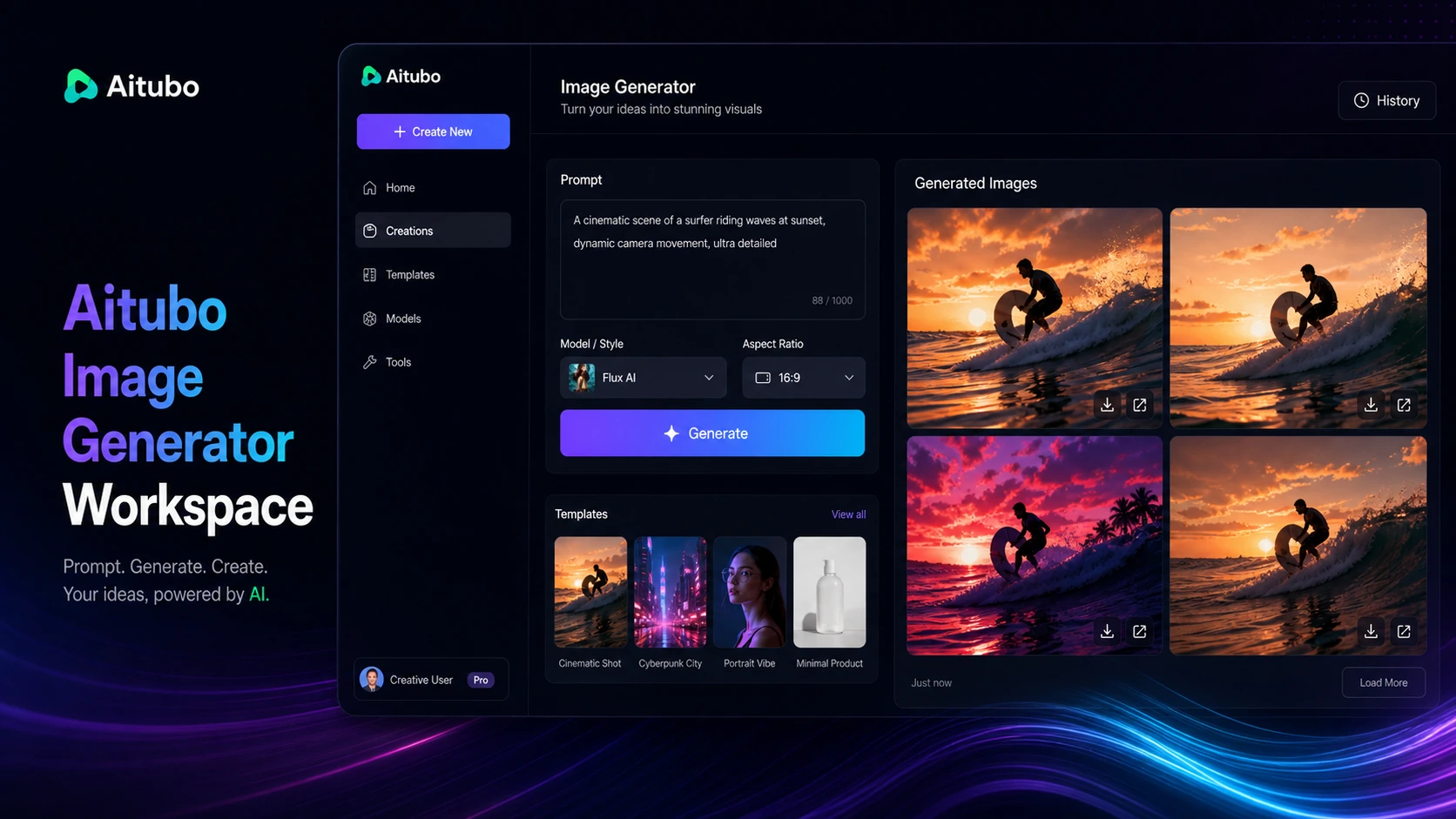Click into the Prompt text area
Screen dimensions: 1456x819
tap(712, 259)
